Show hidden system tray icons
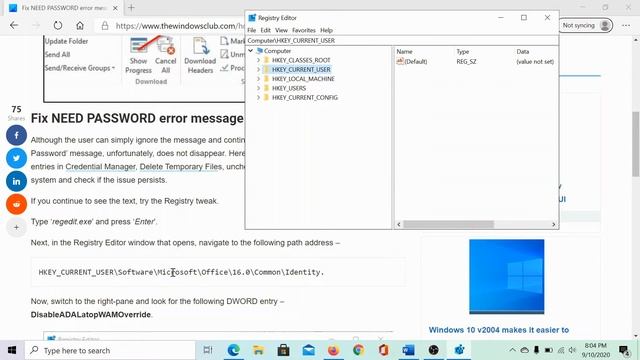Image resolution: width=640 pixels, height=360 pixels. (512, 350)
